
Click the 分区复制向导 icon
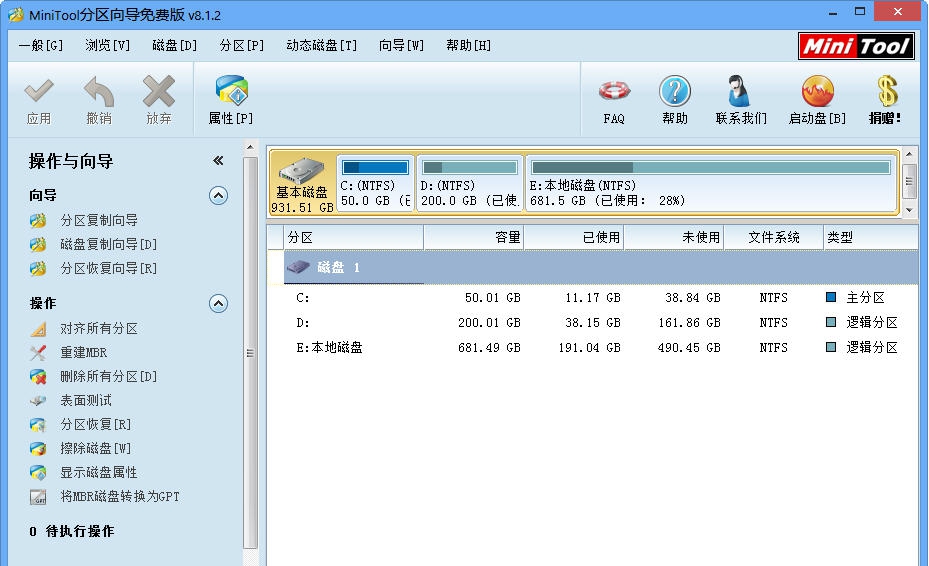pyautogui.click(x=38, y=220)
